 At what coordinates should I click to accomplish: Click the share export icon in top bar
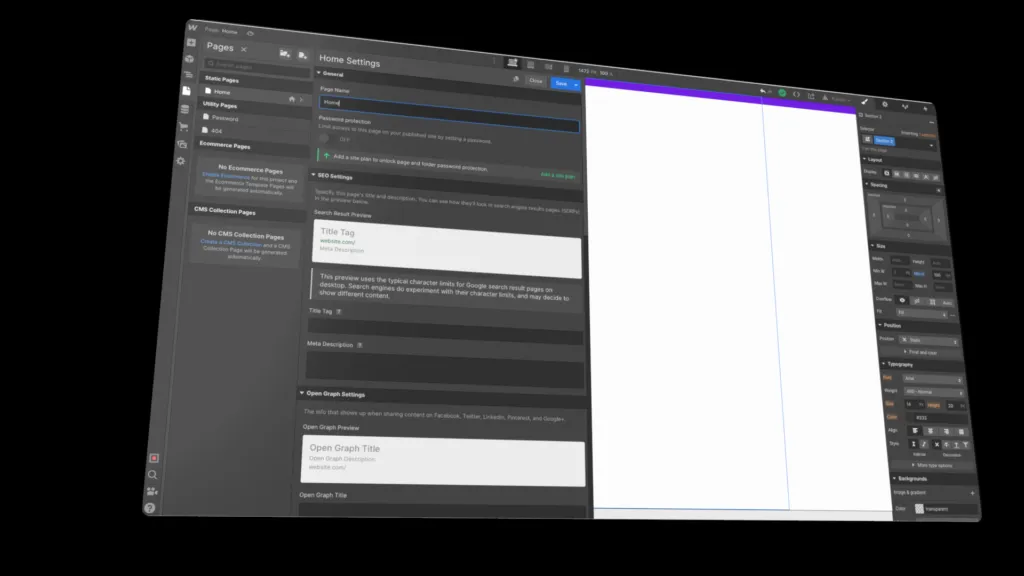(x=811, y=96)
